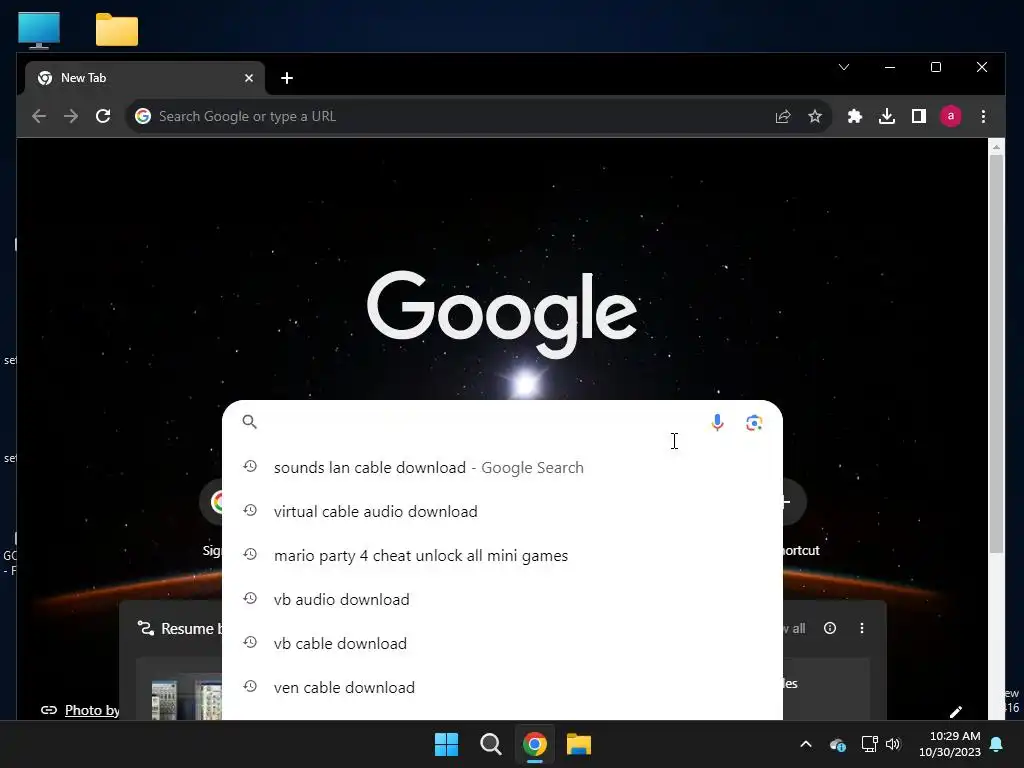Choose suggestion 'ven cable download'
Screen dimensions: 1024x768
(502, 688)
